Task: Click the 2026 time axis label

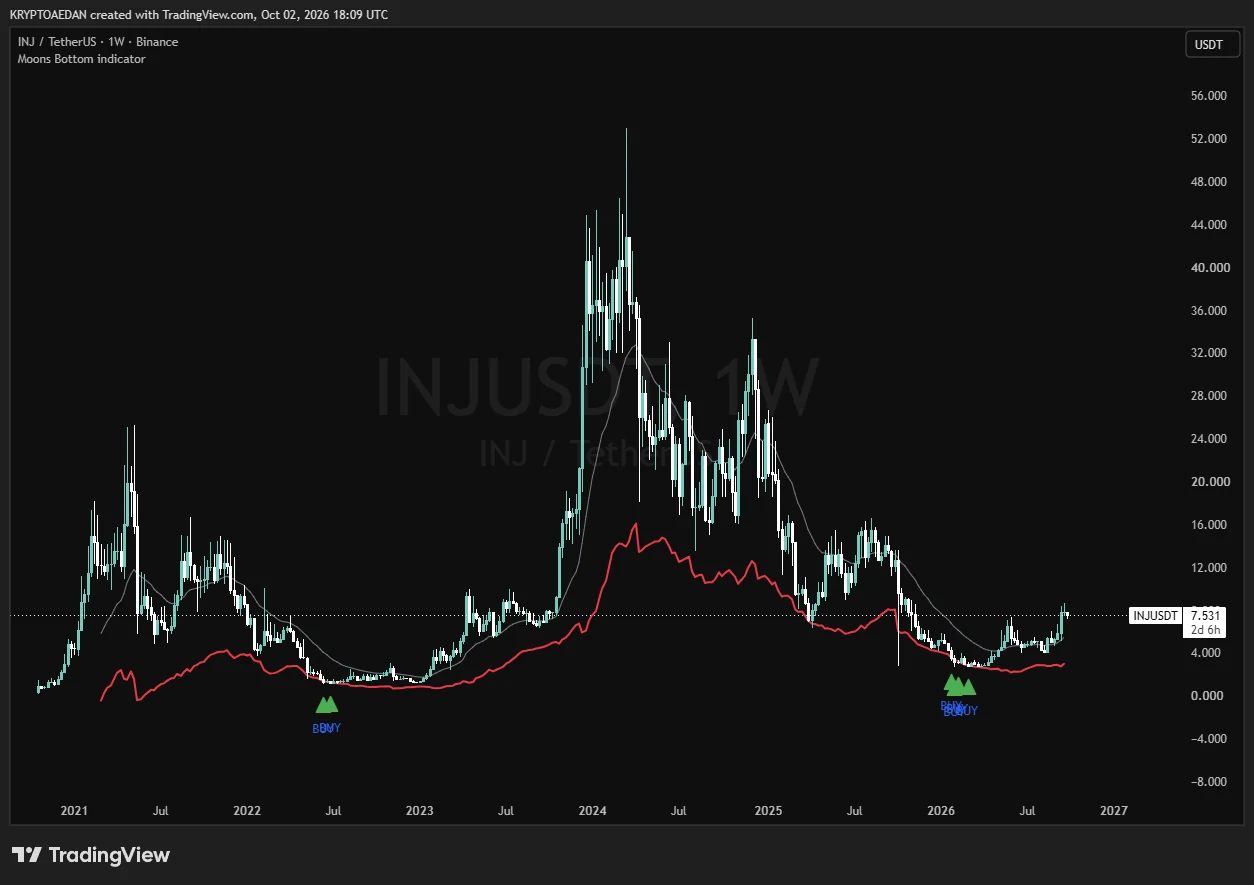Action: coord(941,811)
